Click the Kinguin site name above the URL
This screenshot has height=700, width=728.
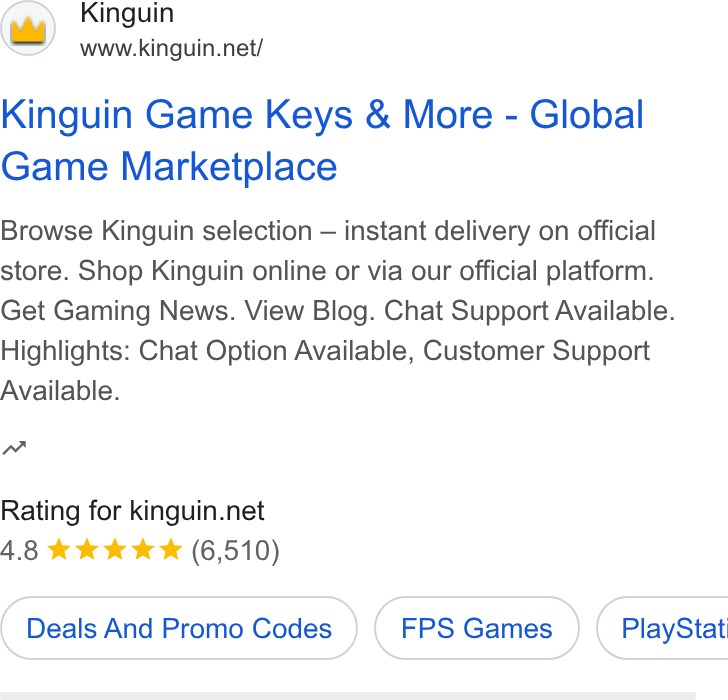pos(127,13)
